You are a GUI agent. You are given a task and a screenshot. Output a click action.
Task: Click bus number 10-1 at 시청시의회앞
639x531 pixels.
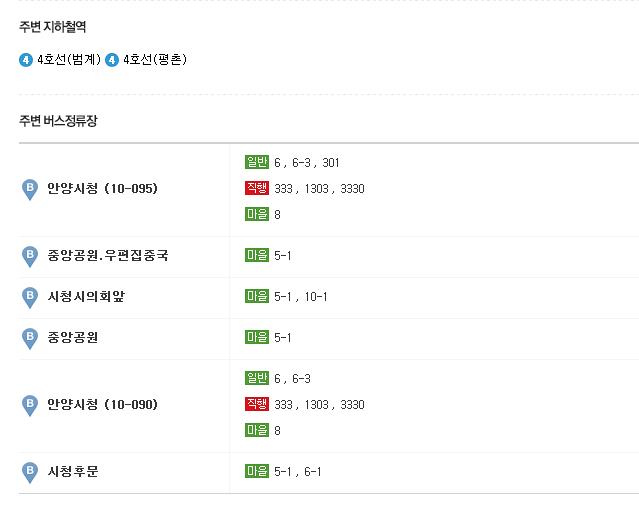point(316,297)
